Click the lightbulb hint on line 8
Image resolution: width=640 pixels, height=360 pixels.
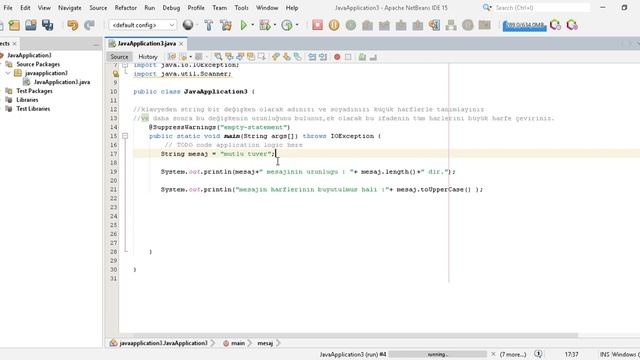(116, 74)
